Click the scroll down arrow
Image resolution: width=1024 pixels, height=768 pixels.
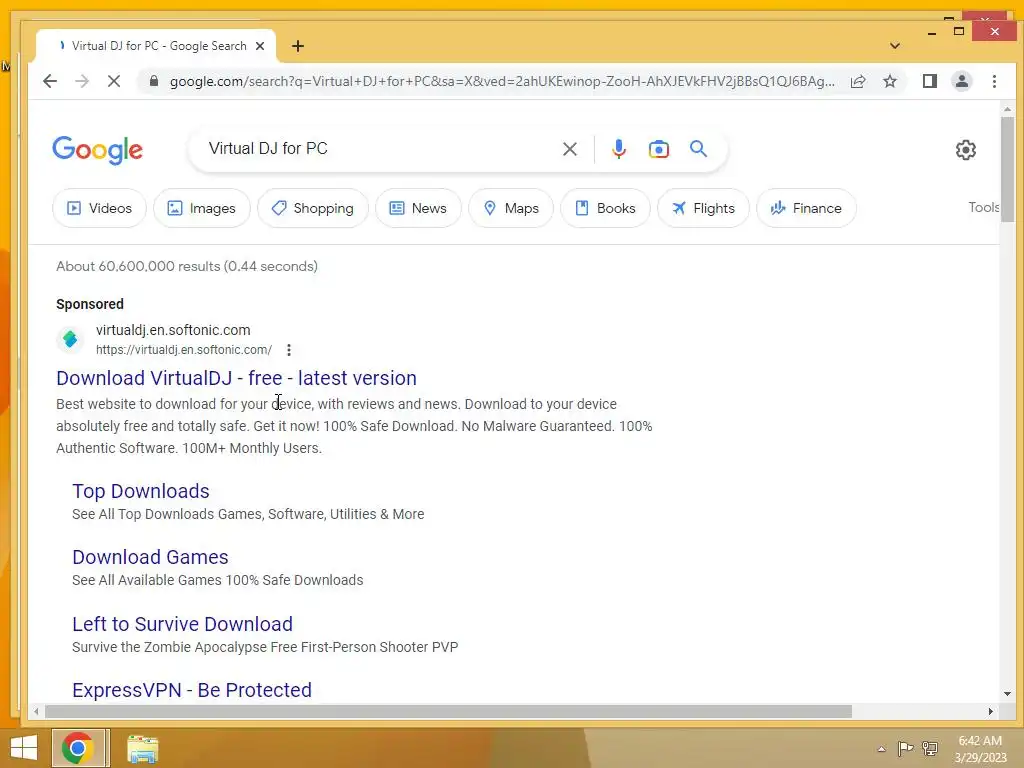1007,694
